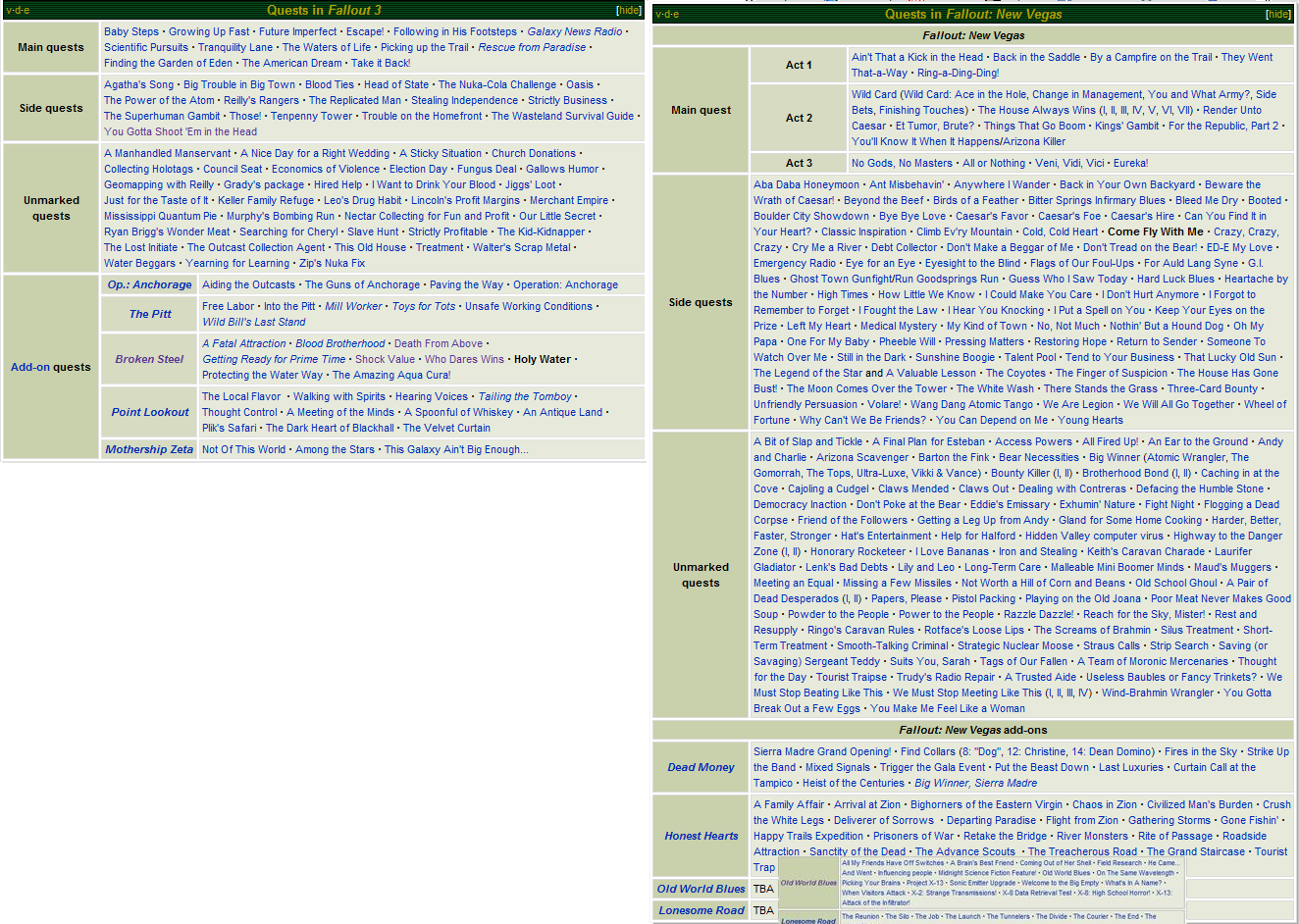Open Dead Money add-on heading link
Screen dimensions: 1299x924
701,767
